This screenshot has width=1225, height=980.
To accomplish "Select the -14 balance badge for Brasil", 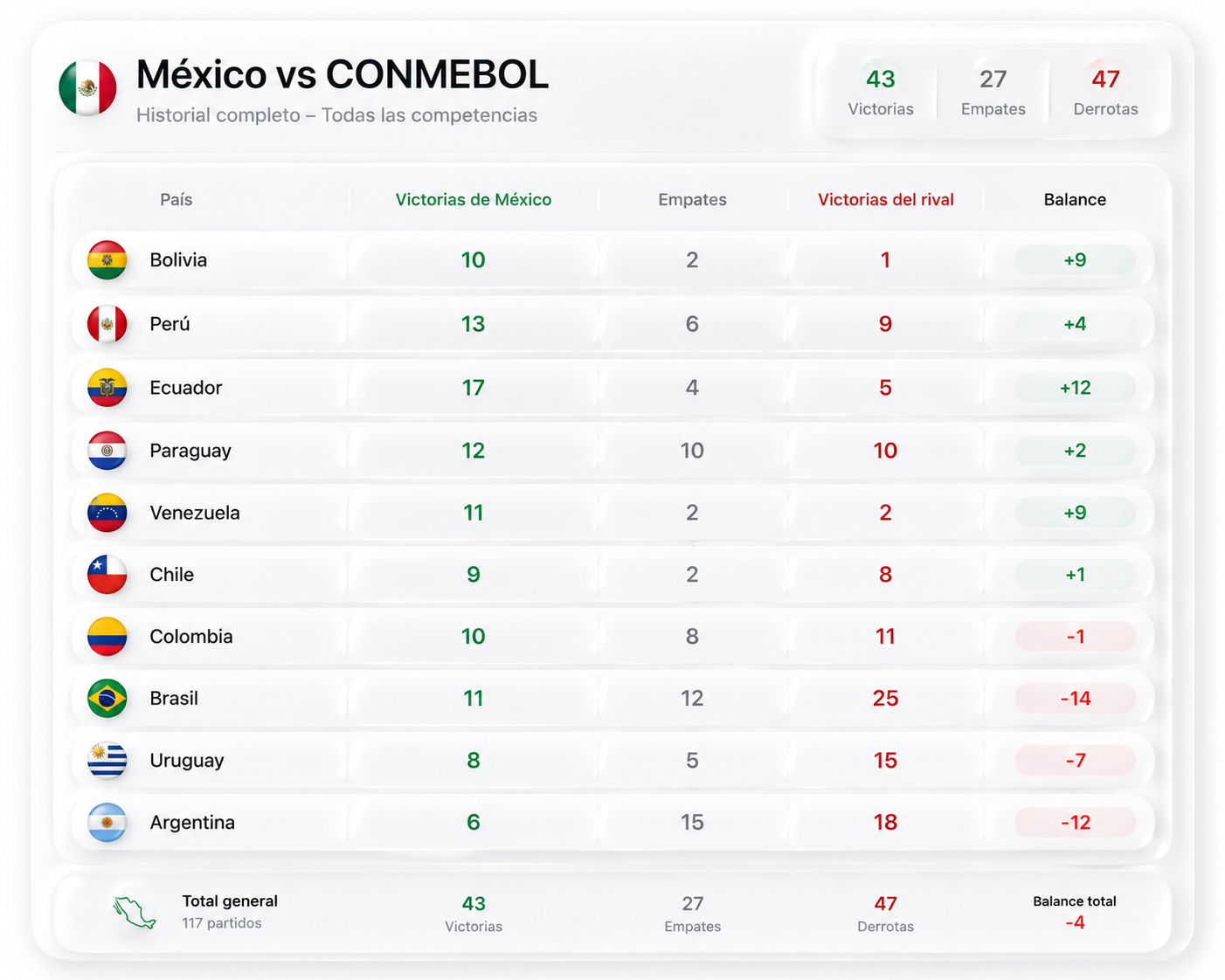I will pyautogui.click(x=1075, y=699).
